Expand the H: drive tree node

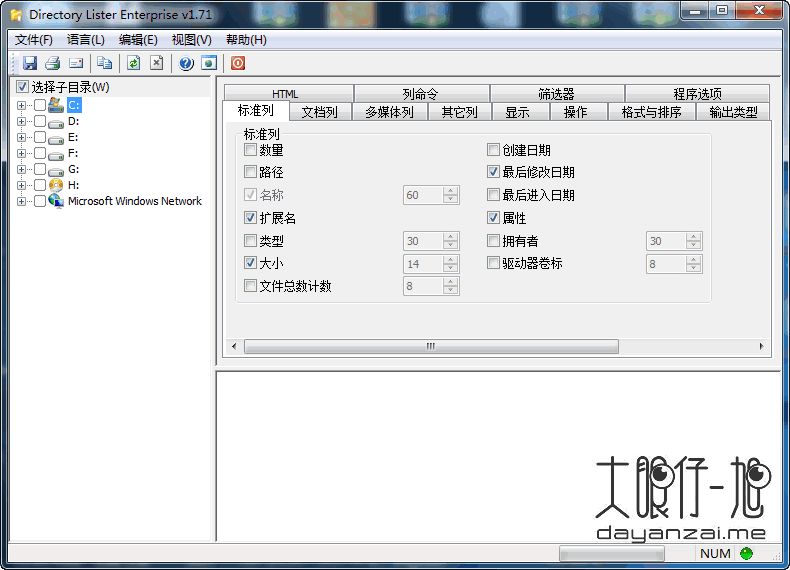click(21, 185)
